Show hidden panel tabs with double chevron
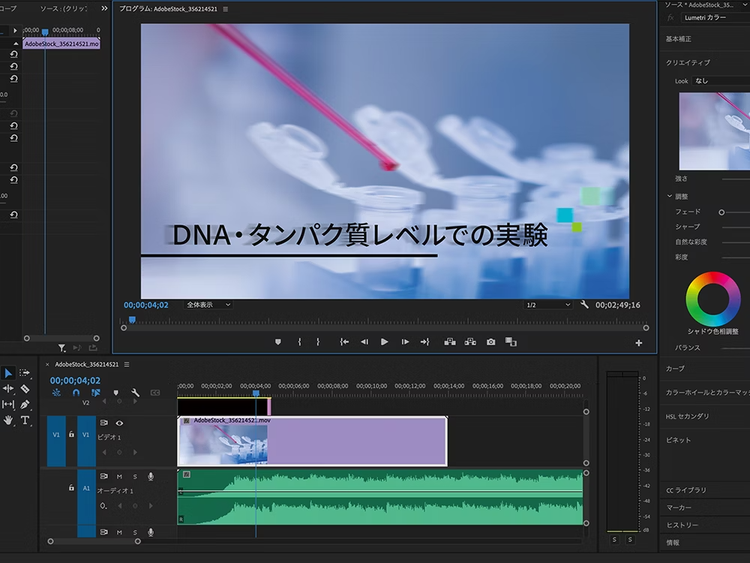 tap(104, 9)
